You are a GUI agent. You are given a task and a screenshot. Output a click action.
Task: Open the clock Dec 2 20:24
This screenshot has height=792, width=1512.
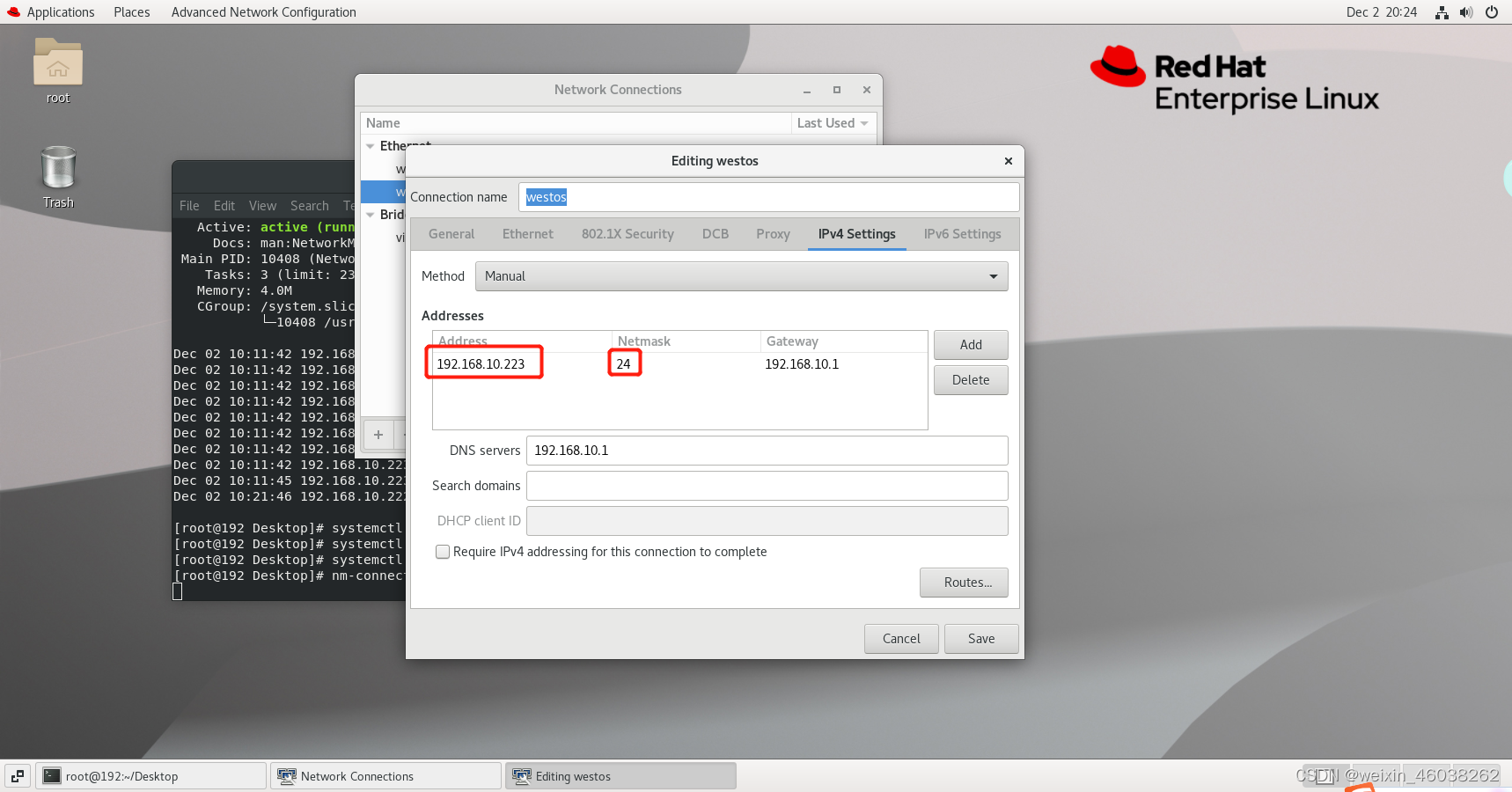pos(1381,12)
